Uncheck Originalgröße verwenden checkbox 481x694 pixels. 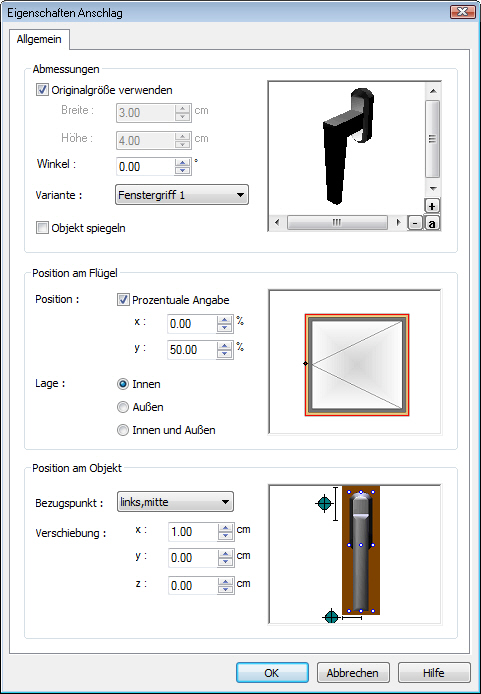(x=42, y=90)
